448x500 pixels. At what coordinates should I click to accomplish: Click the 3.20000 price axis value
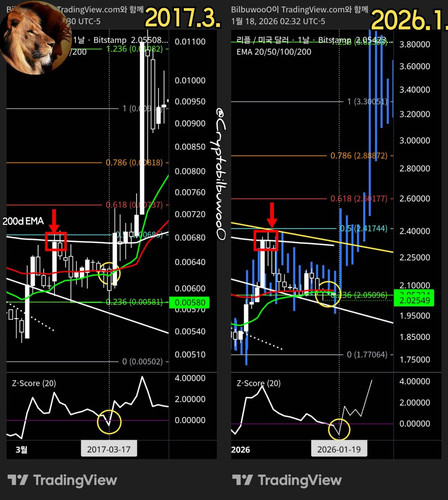pyautogui.click(x=415, y=114)
